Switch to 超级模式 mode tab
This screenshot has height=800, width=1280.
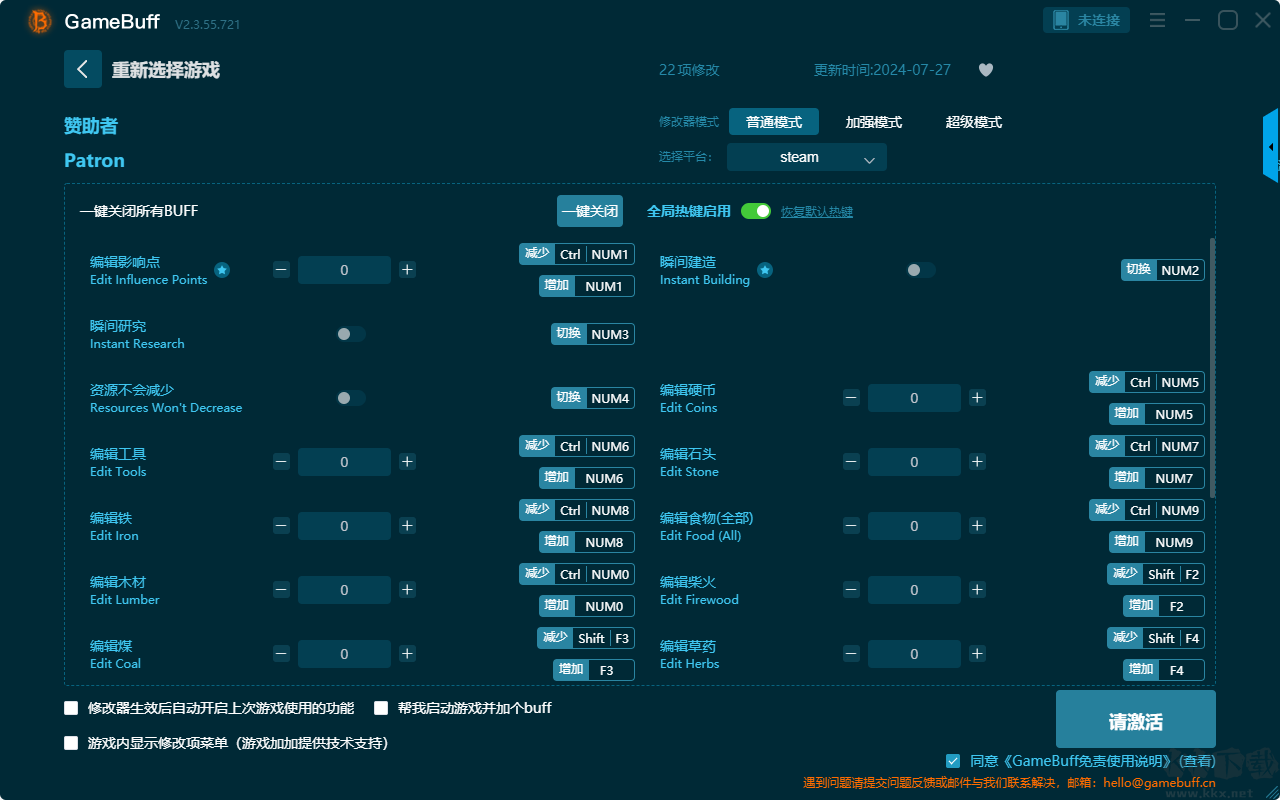click(974, 122)
